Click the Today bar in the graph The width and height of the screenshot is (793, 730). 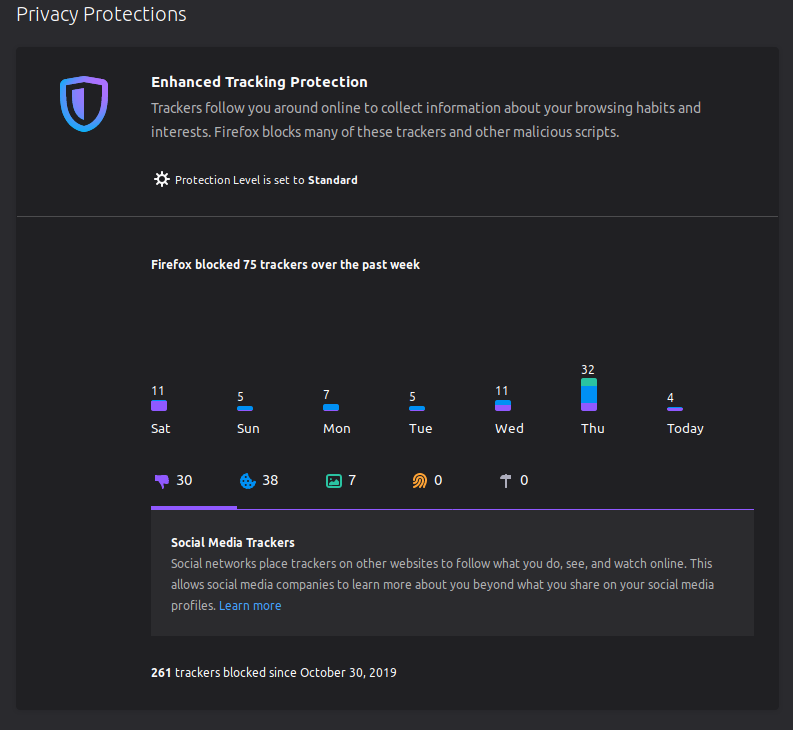(675, 409)
